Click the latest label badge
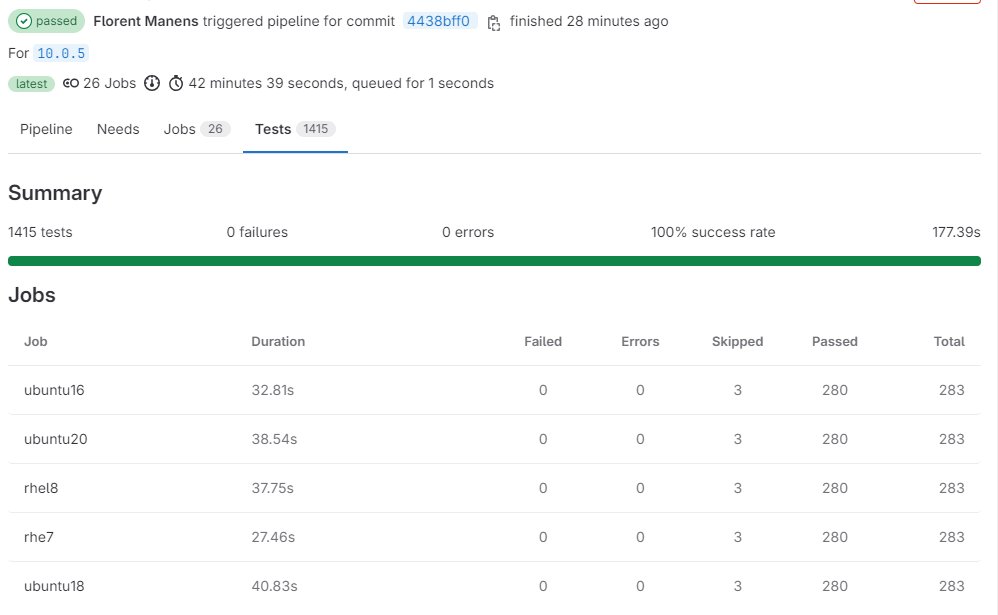The image size is (998, 615). [31, 84]
